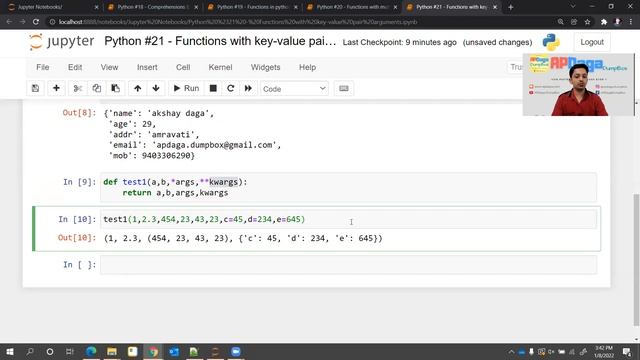Open the File menu

[42, 67]
